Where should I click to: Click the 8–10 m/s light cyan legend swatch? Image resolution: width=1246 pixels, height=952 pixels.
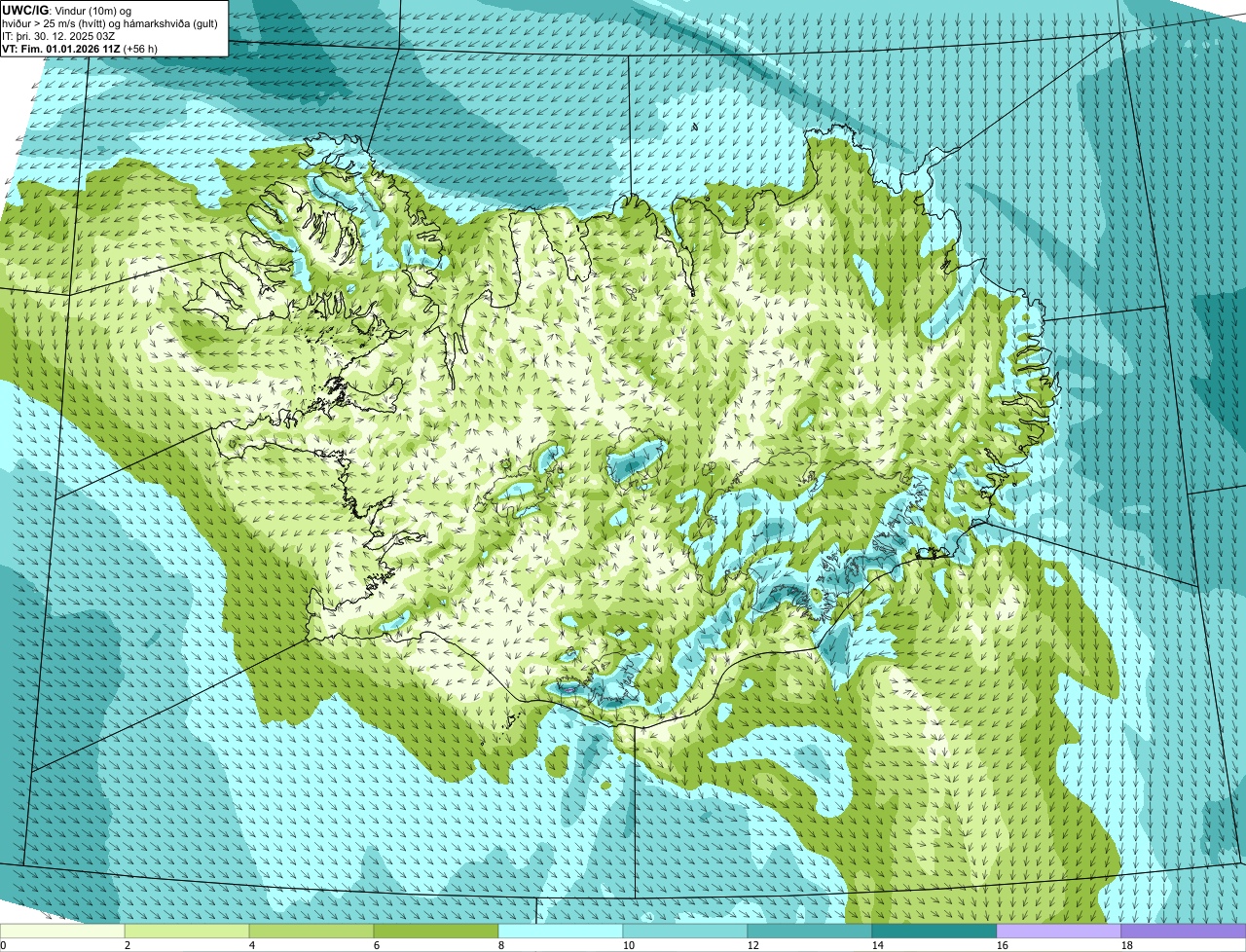561,931
